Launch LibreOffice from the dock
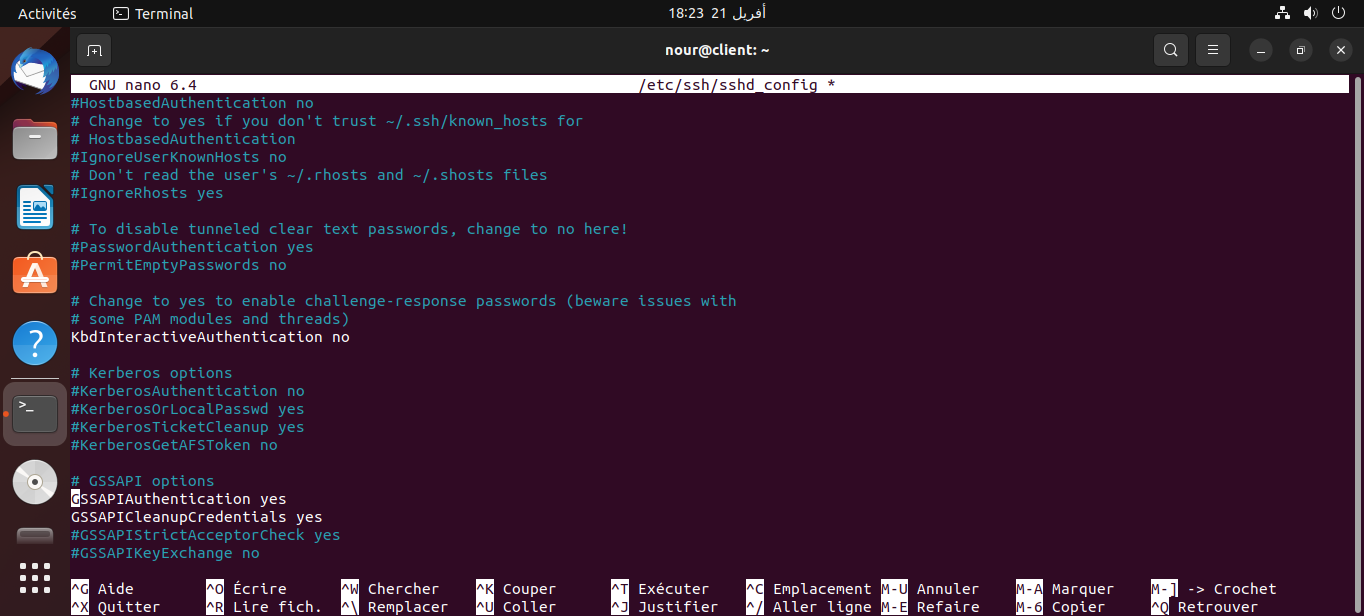 (34, 208)
